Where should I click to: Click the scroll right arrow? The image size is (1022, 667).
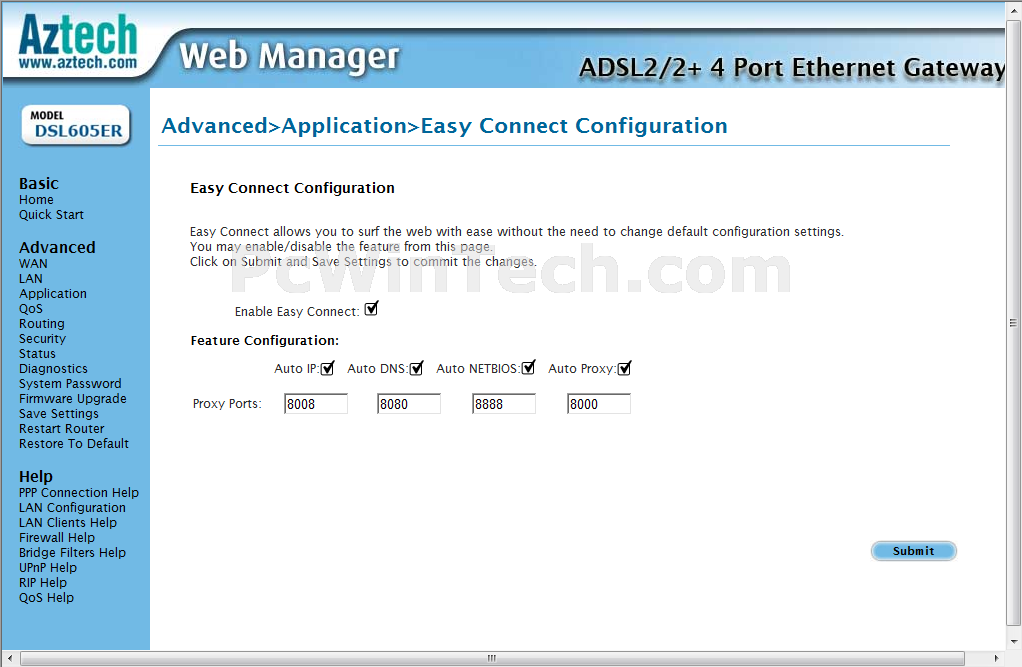click(995, 658)
